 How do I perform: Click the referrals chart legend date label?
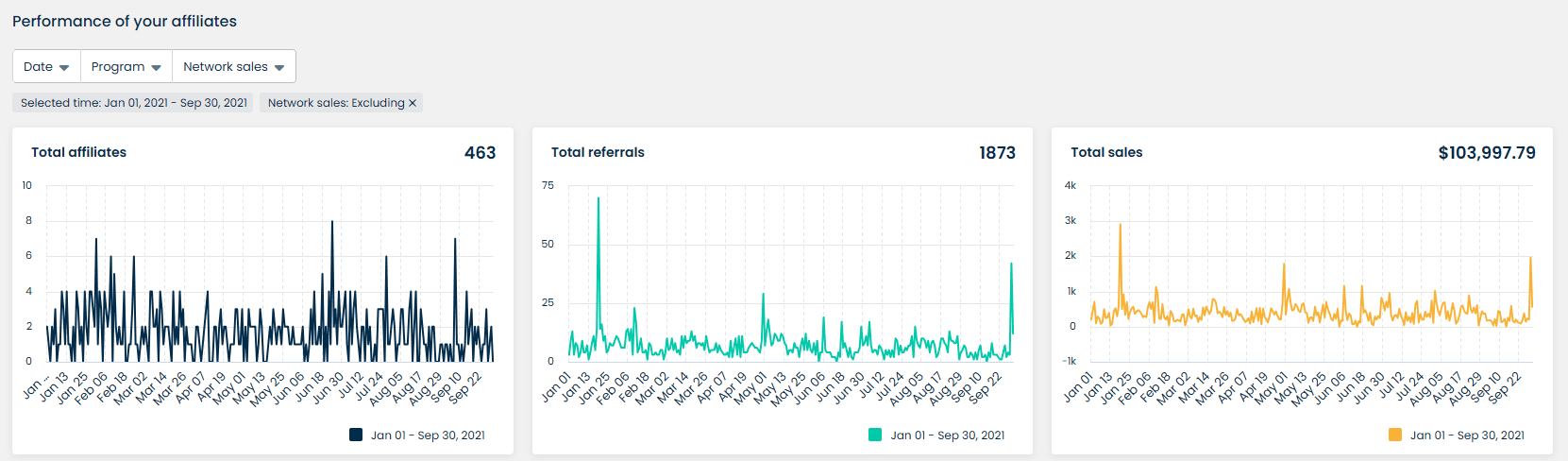[x=948, y=435]
